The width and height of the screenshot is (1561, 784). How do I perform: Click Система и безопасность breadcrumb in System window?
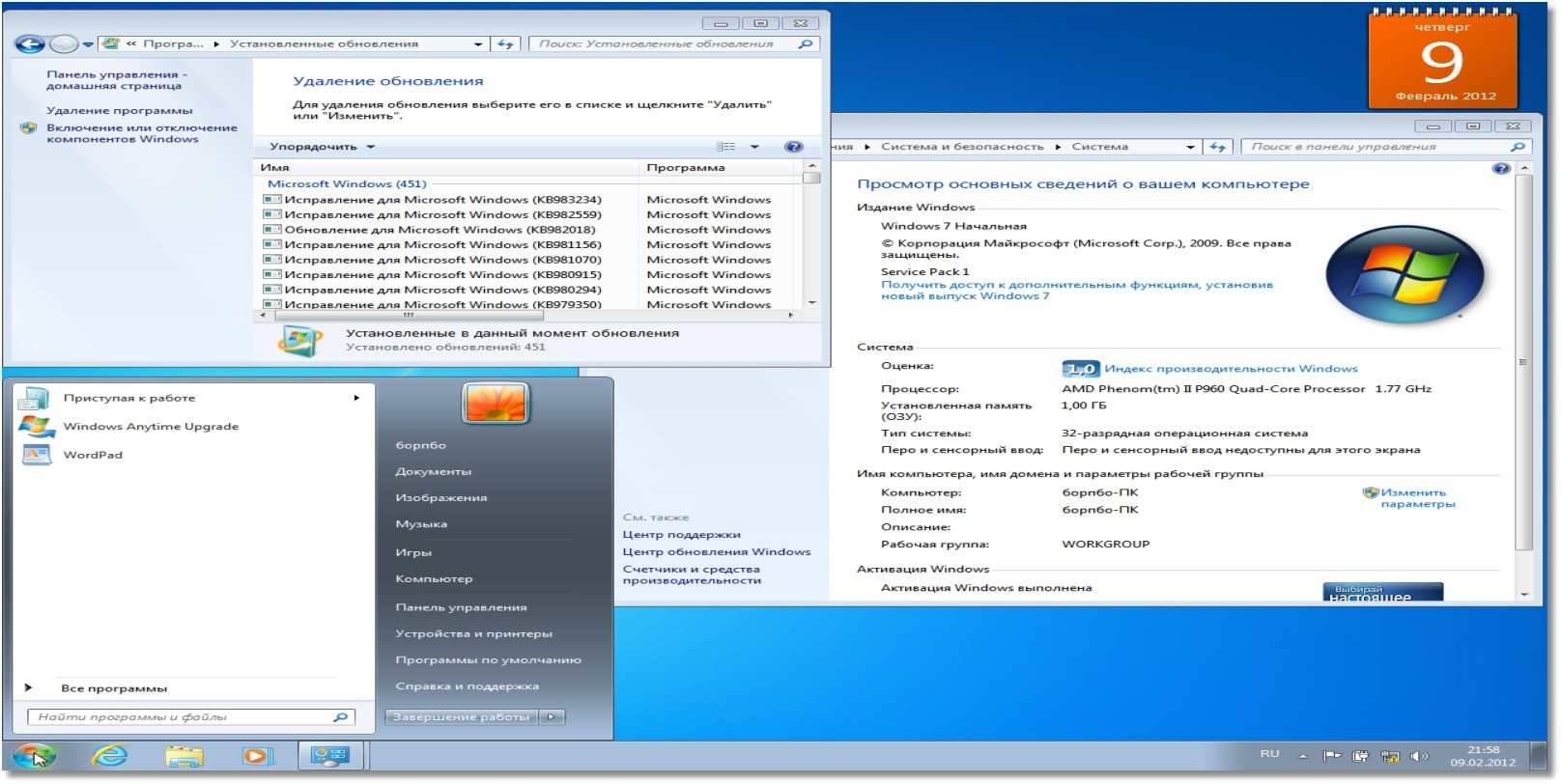point(962,147)
